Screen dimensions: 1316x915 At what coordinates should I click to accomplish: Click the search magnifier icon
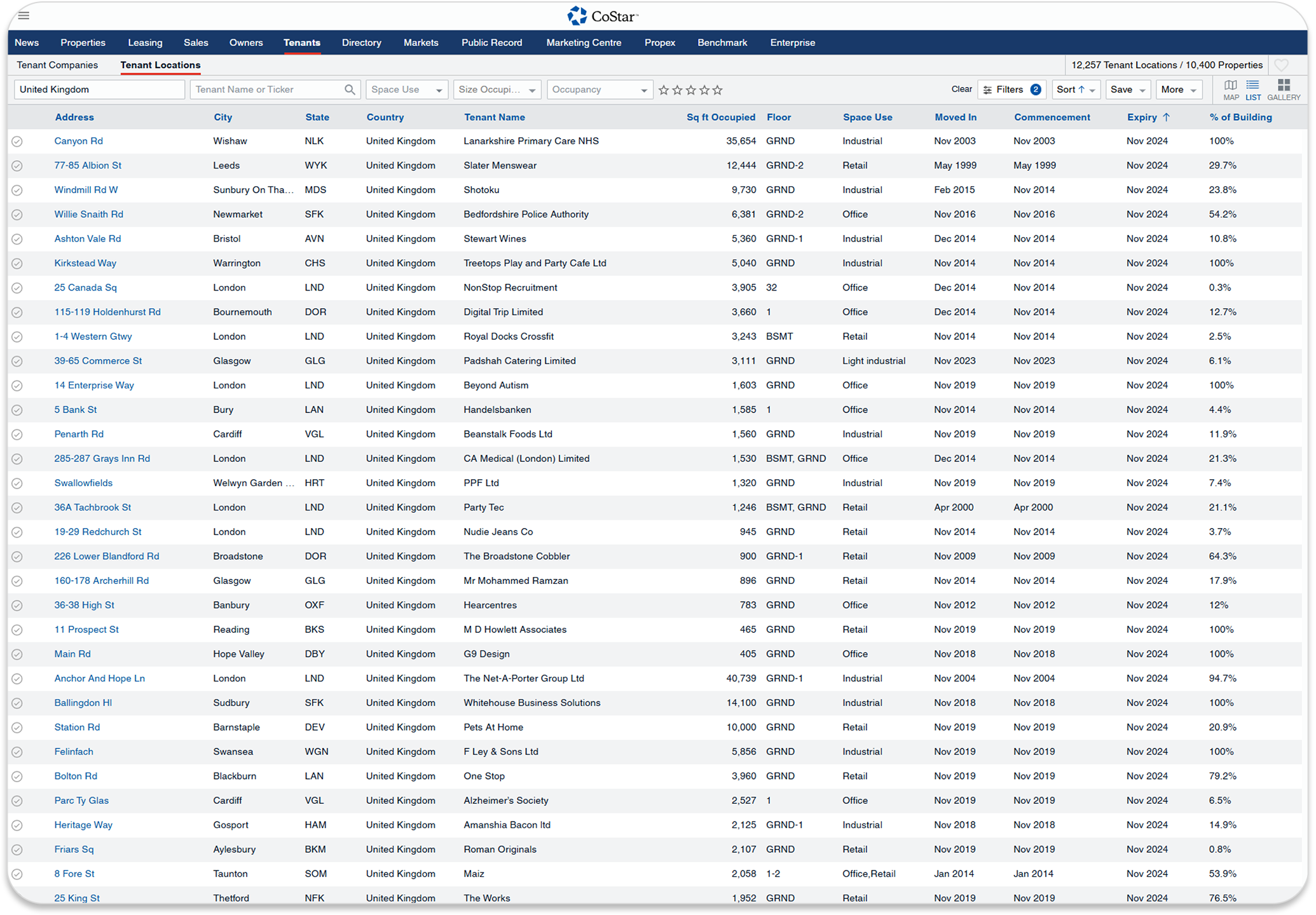tap(350, 90)
